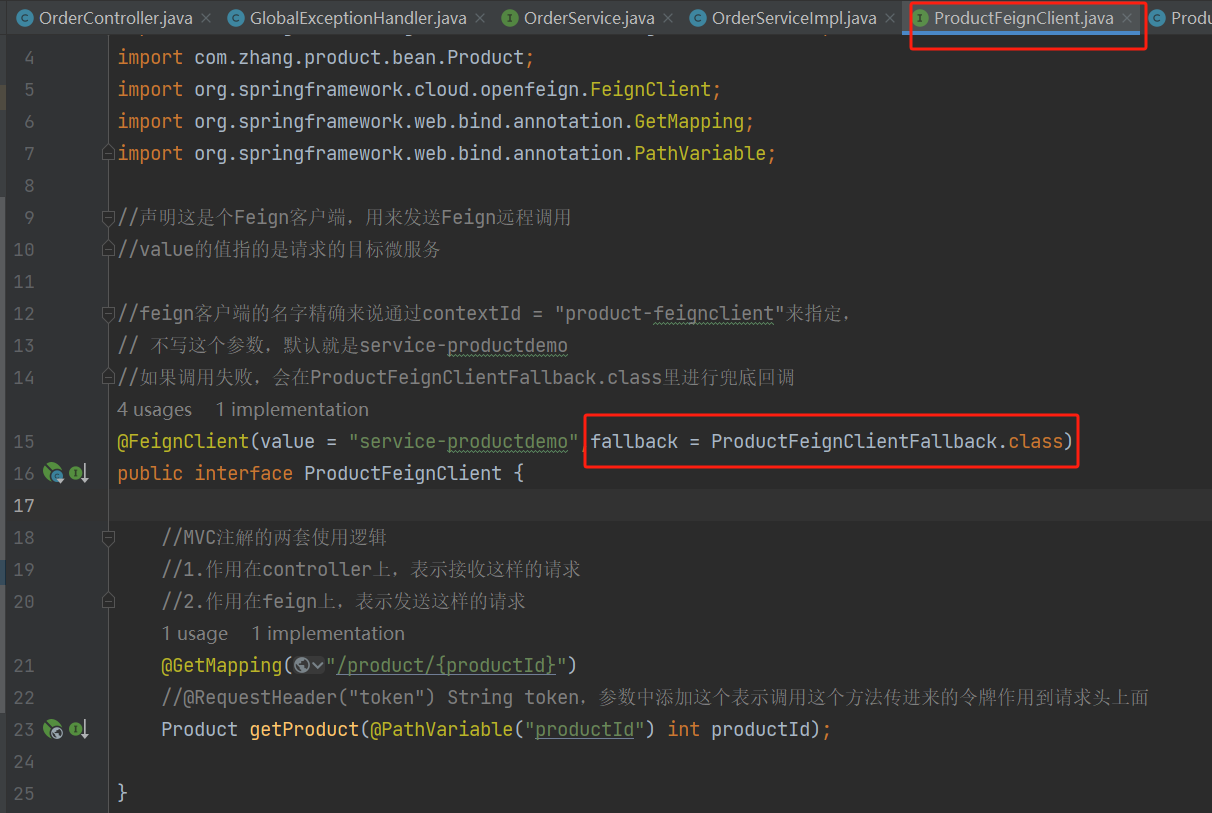Screen dimensions: 1212x813
Task: Click the GetMapping import on line 6
Action: coord(689,122)
